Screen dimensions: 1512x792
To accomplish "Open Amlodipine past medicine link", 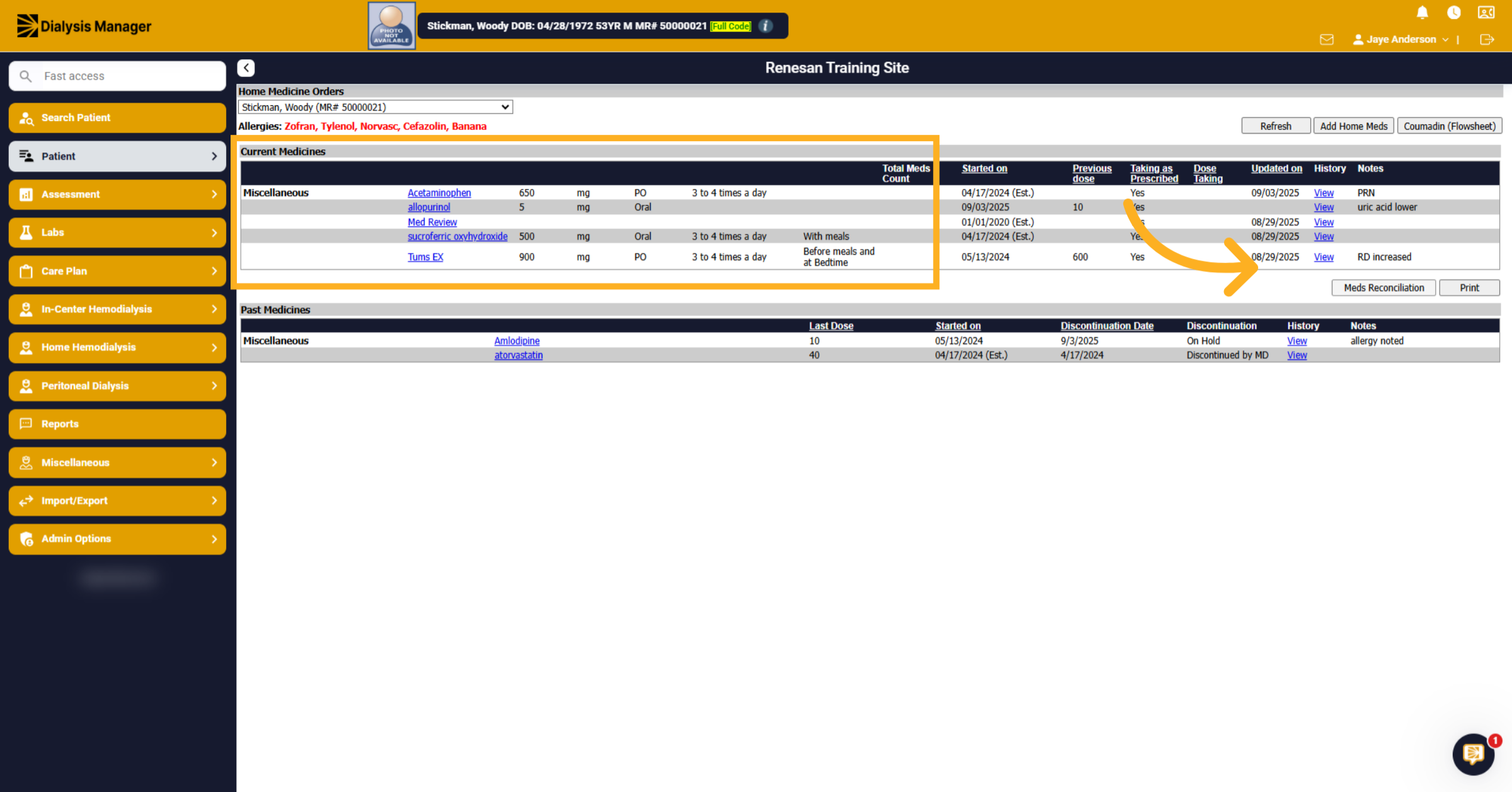I will tap(517, 341).
